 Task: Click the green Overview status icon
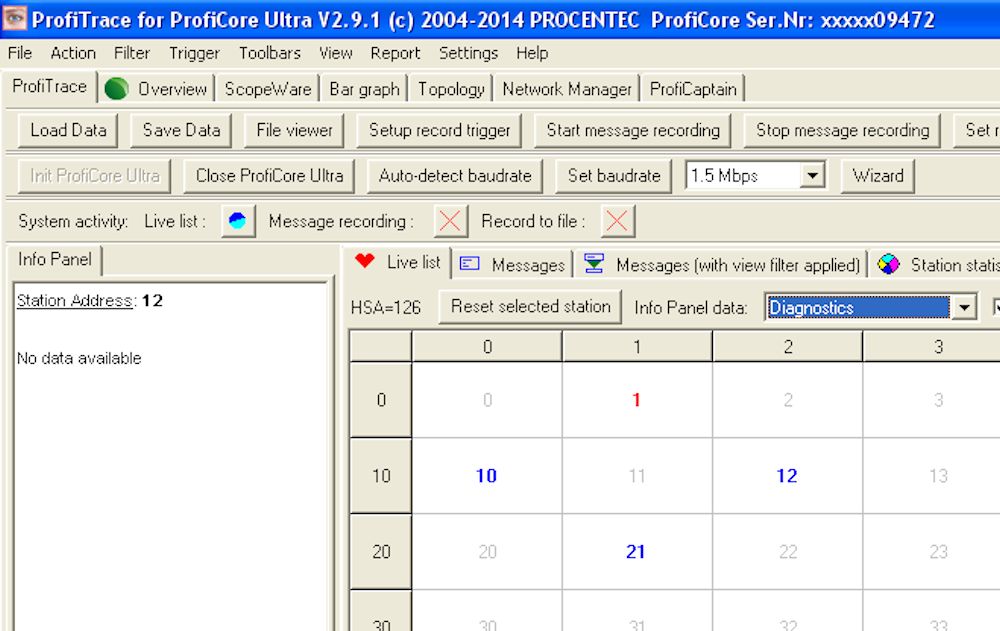click(x=117, y=89)
